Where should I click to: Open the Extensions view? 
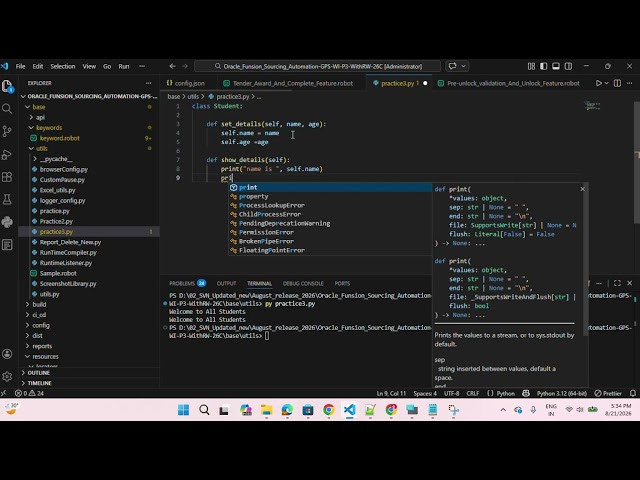click(7, 177)
